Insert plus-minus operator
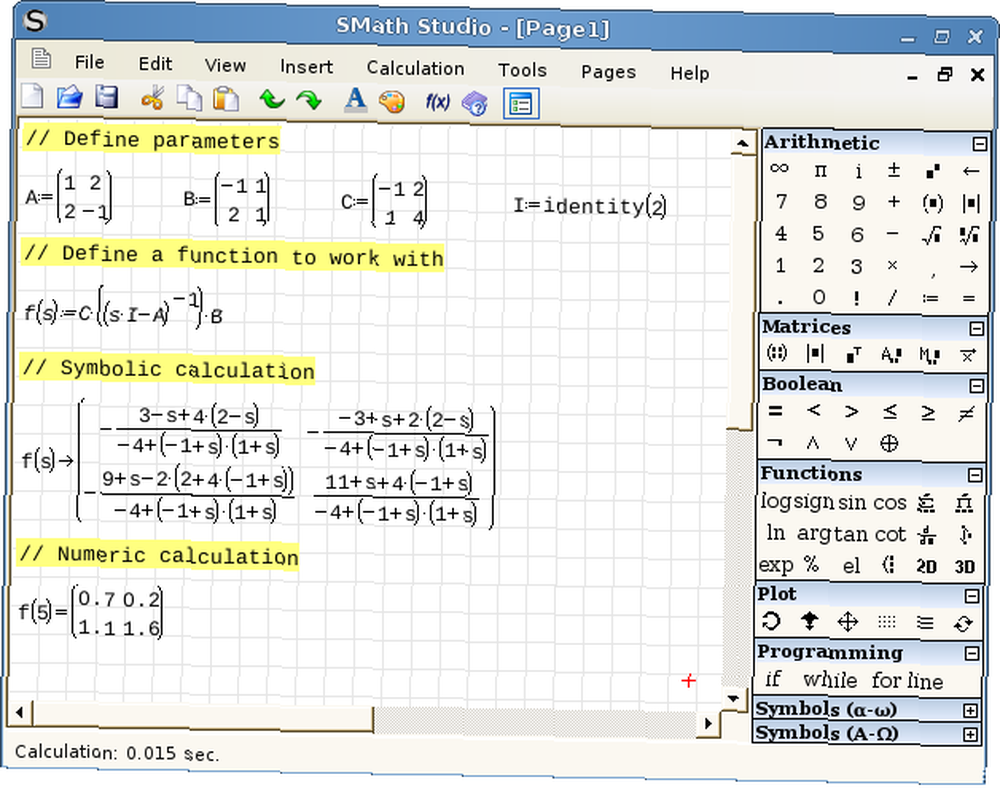 (x=894, y=170)
